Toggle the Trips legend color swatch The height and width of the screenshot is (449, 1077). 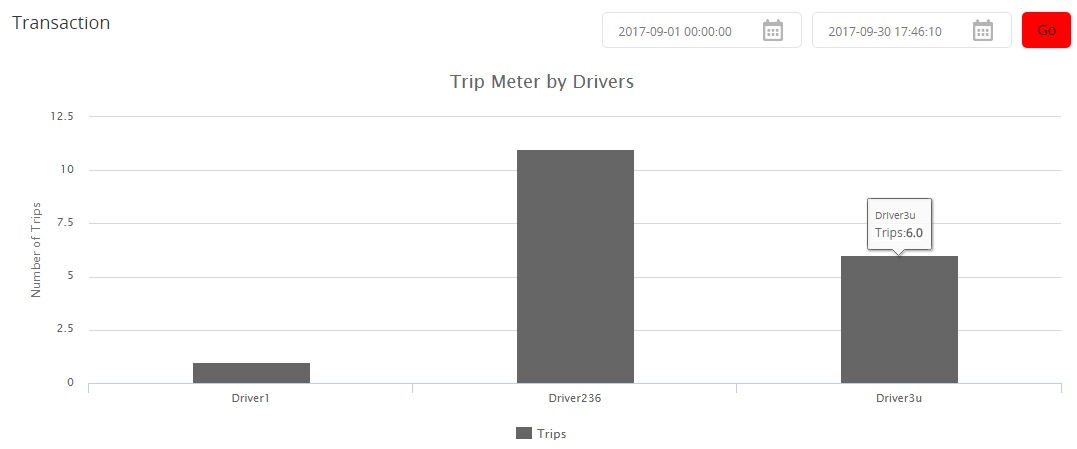coord(524,433)
